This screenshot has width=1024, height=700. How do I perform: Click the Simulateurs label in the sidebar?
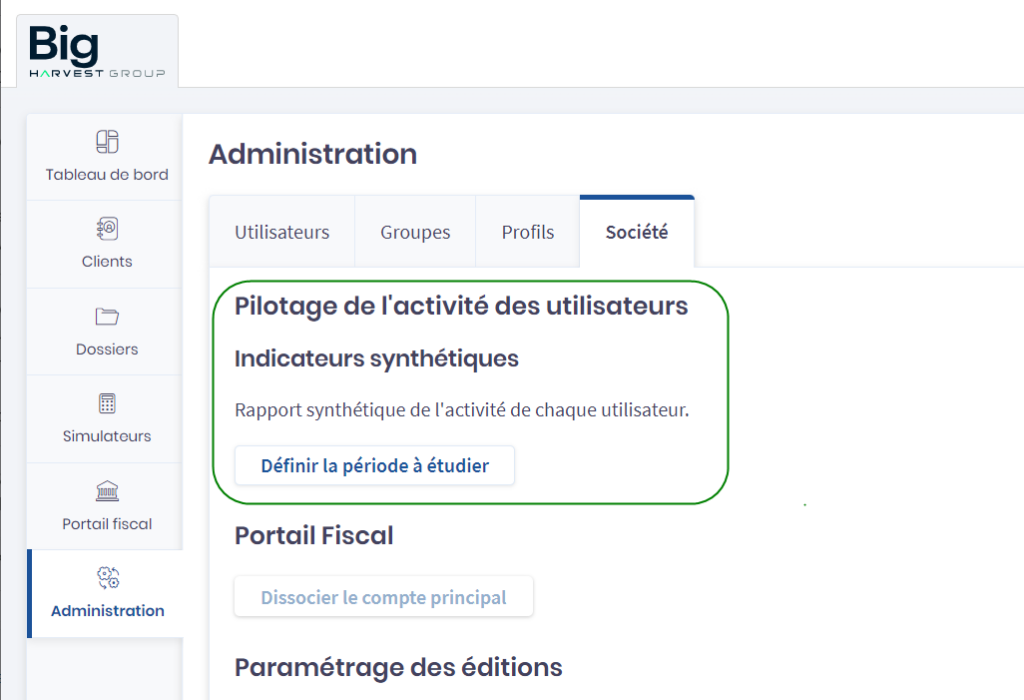click(x=107, y=436)
